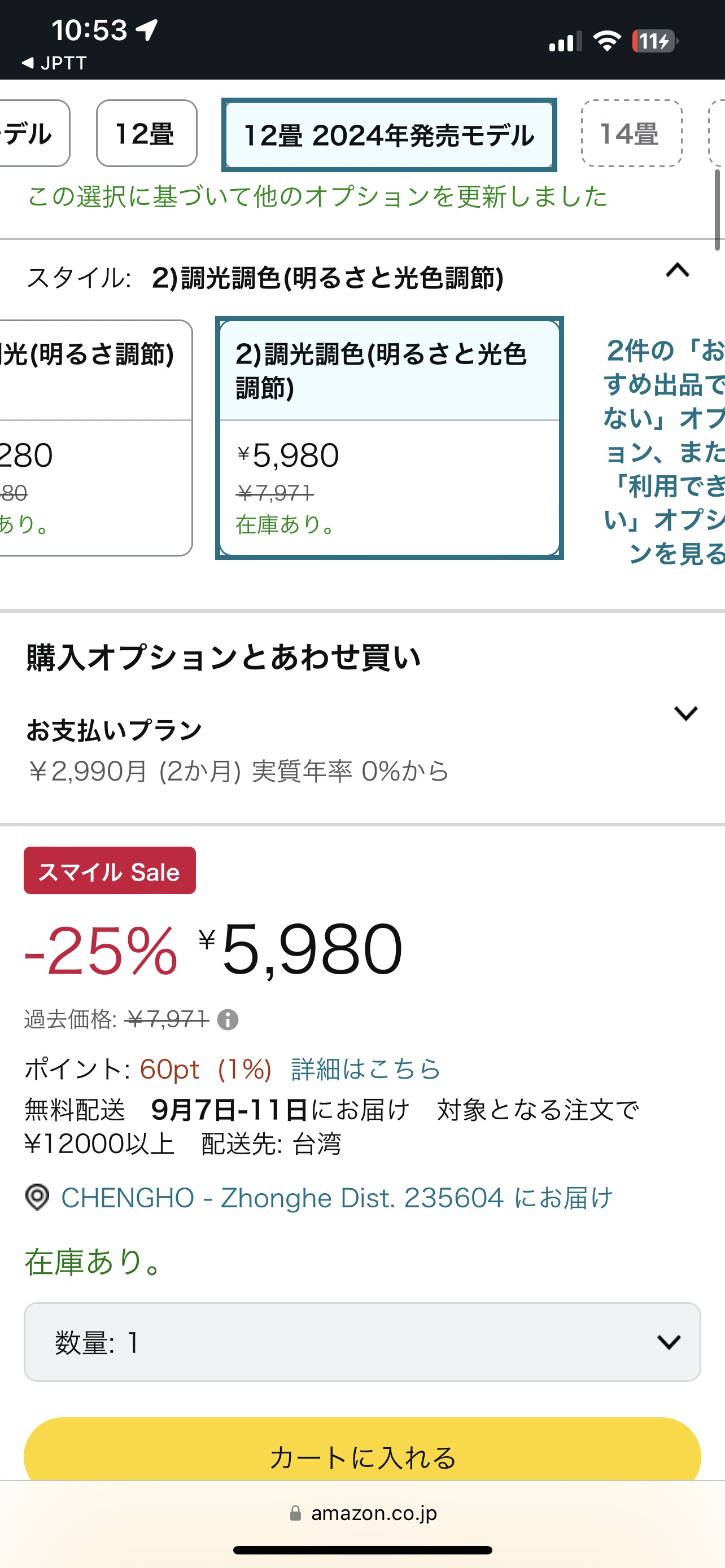Tap the Wi-Fi status icon
Viewport: 725px width, 1568px height.
coord(606,41)
